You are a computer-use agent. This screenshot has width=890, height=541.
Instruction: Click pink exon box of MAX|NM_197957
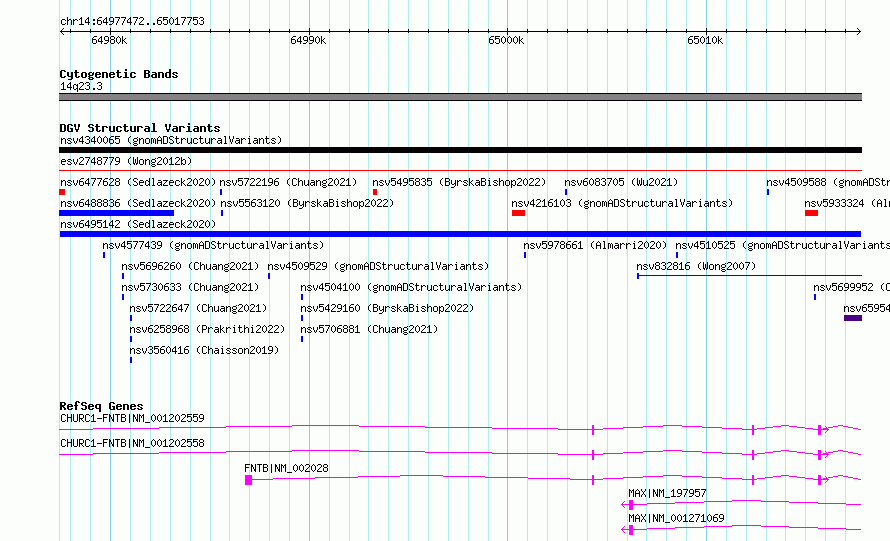click(631, 505)
